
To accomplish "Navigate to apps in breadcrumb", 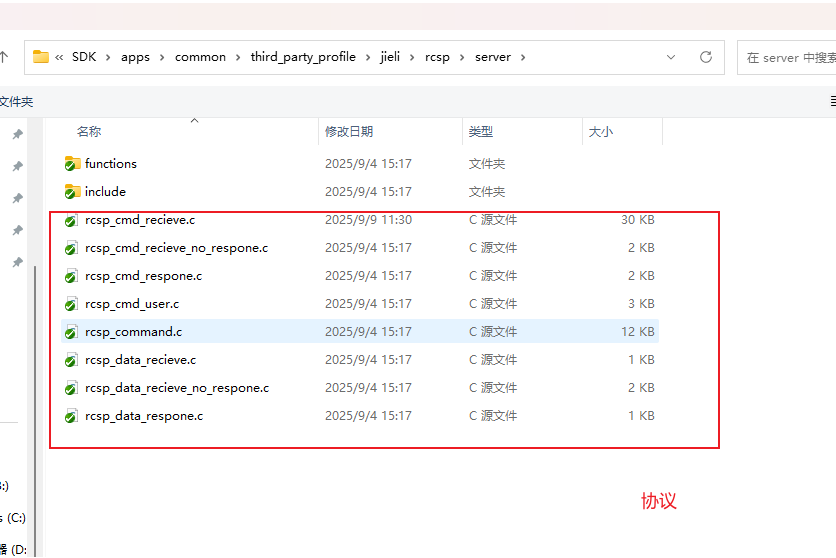I will 135,57.
